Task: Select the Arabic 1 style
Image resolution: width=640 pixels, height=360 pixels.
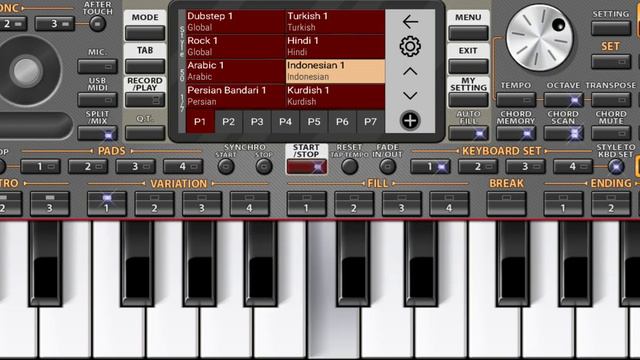Action: coord(236,71)
